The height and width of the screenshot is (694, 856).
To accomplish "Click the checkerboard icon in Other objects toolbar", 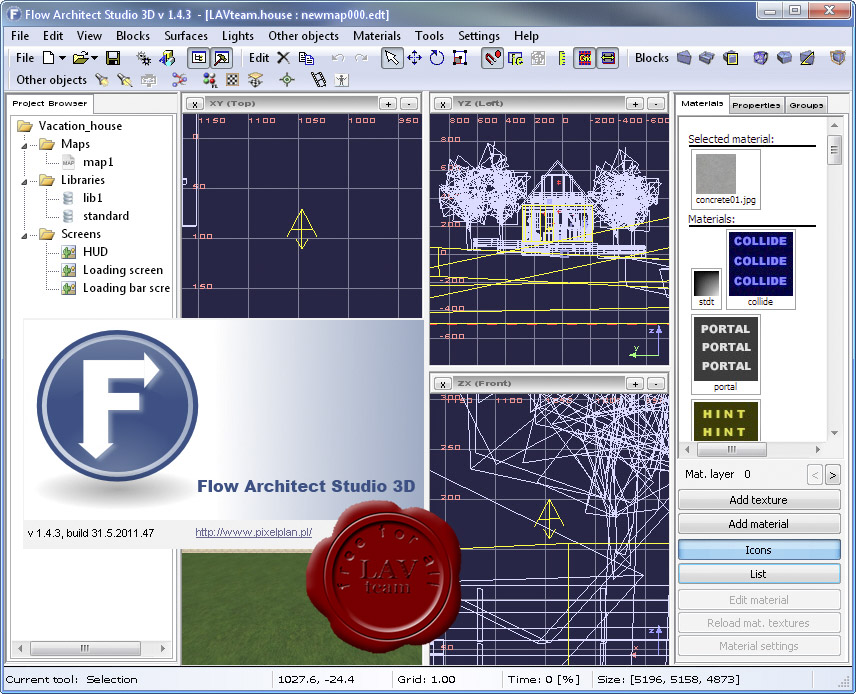I will [233, 80].
